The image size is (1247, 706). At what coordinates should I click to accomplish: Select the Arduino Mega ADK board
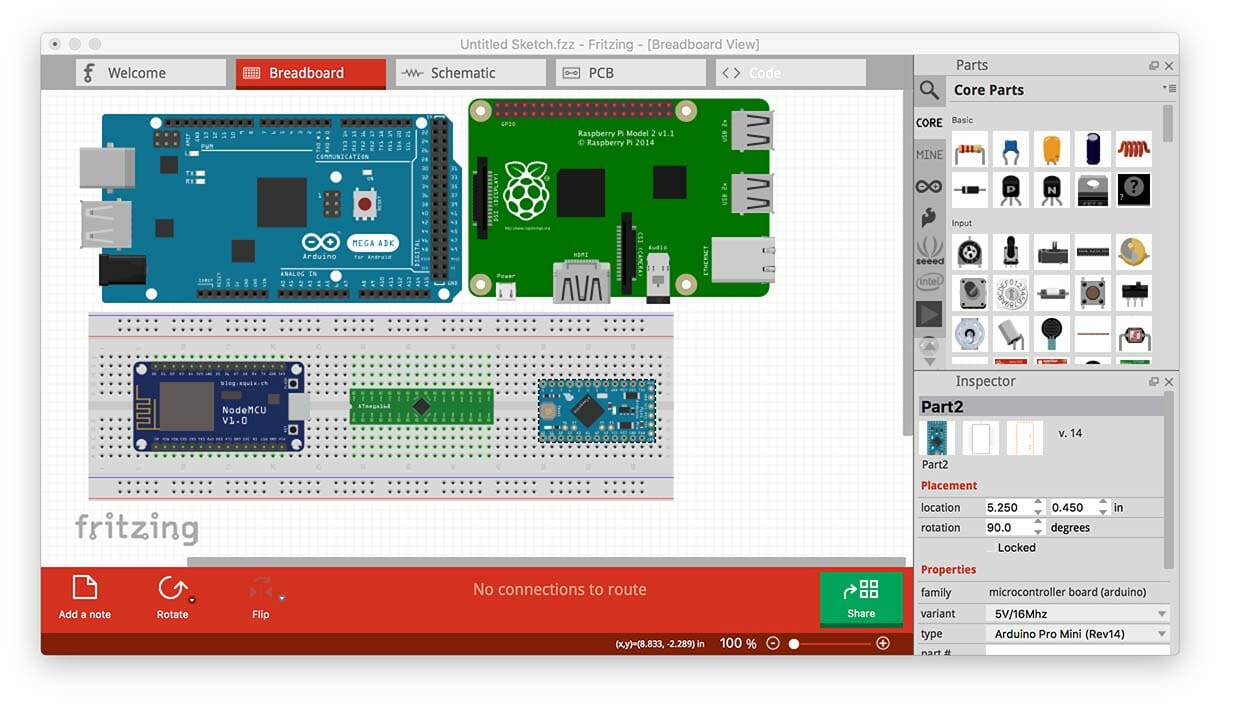(x=270, y=208)
